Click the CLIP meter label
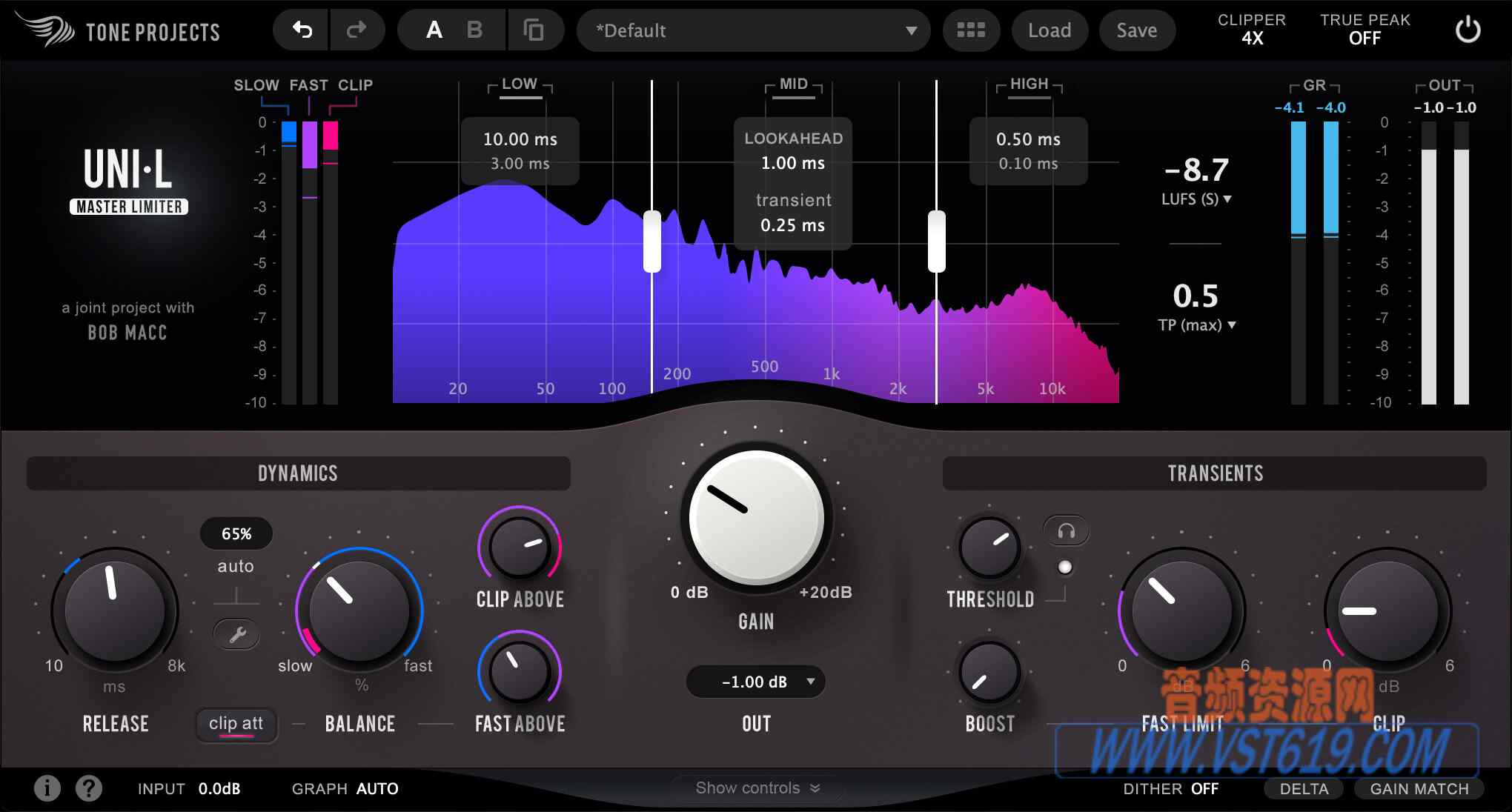This screenshot has height=812, width=1512. tap(355, 85)
